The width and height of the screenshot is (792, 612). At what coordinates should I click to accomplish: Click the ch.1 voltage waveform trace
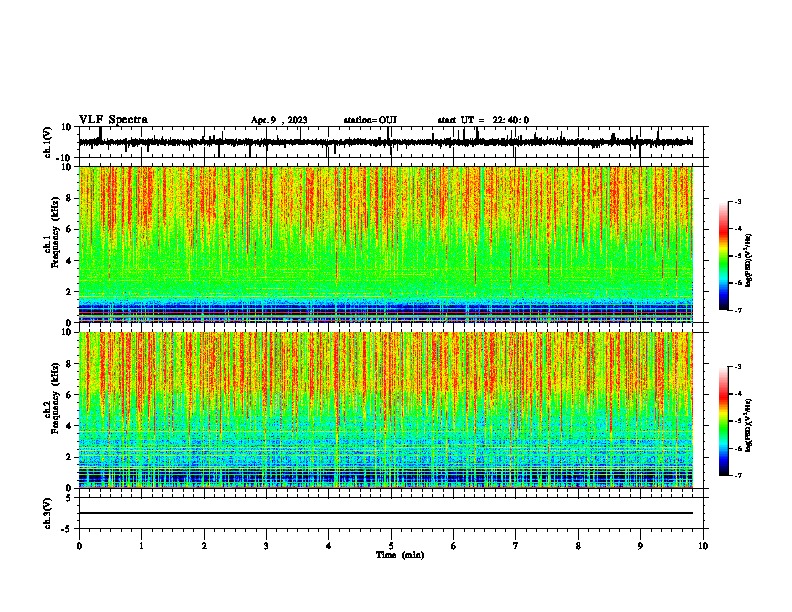pos(386,142)
